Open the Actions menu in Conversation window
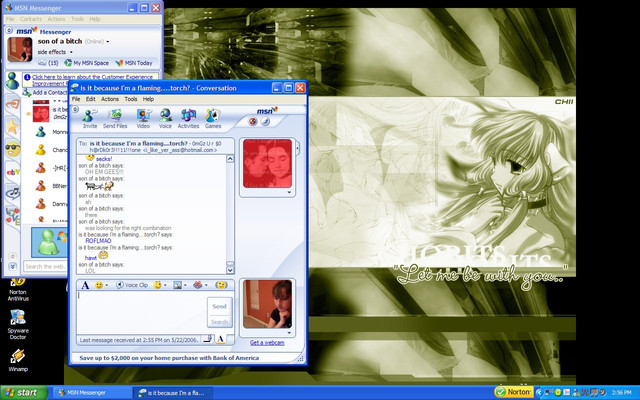 pos(110,99)
